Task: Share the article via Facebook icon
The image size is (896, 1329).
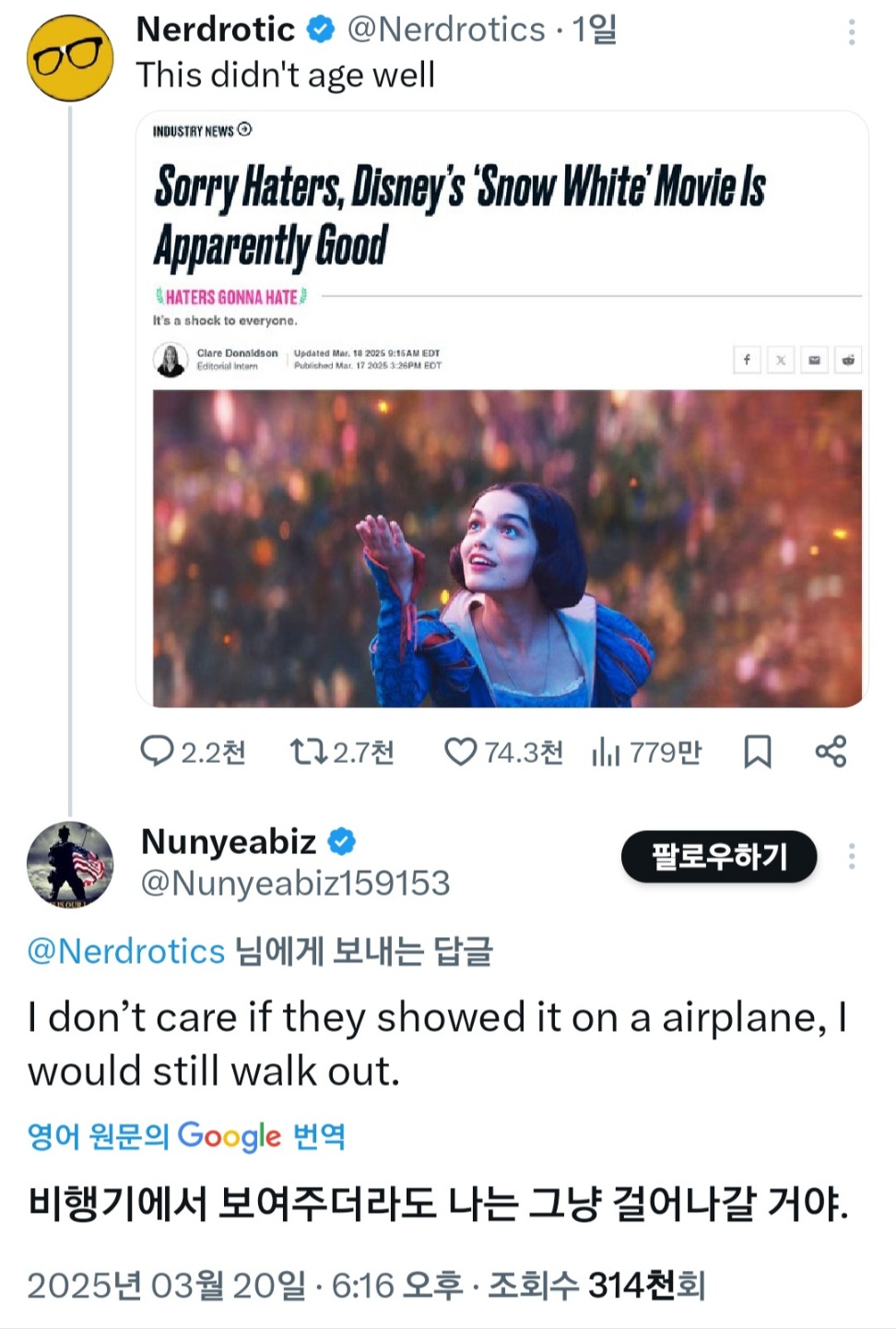Action: 747,360
